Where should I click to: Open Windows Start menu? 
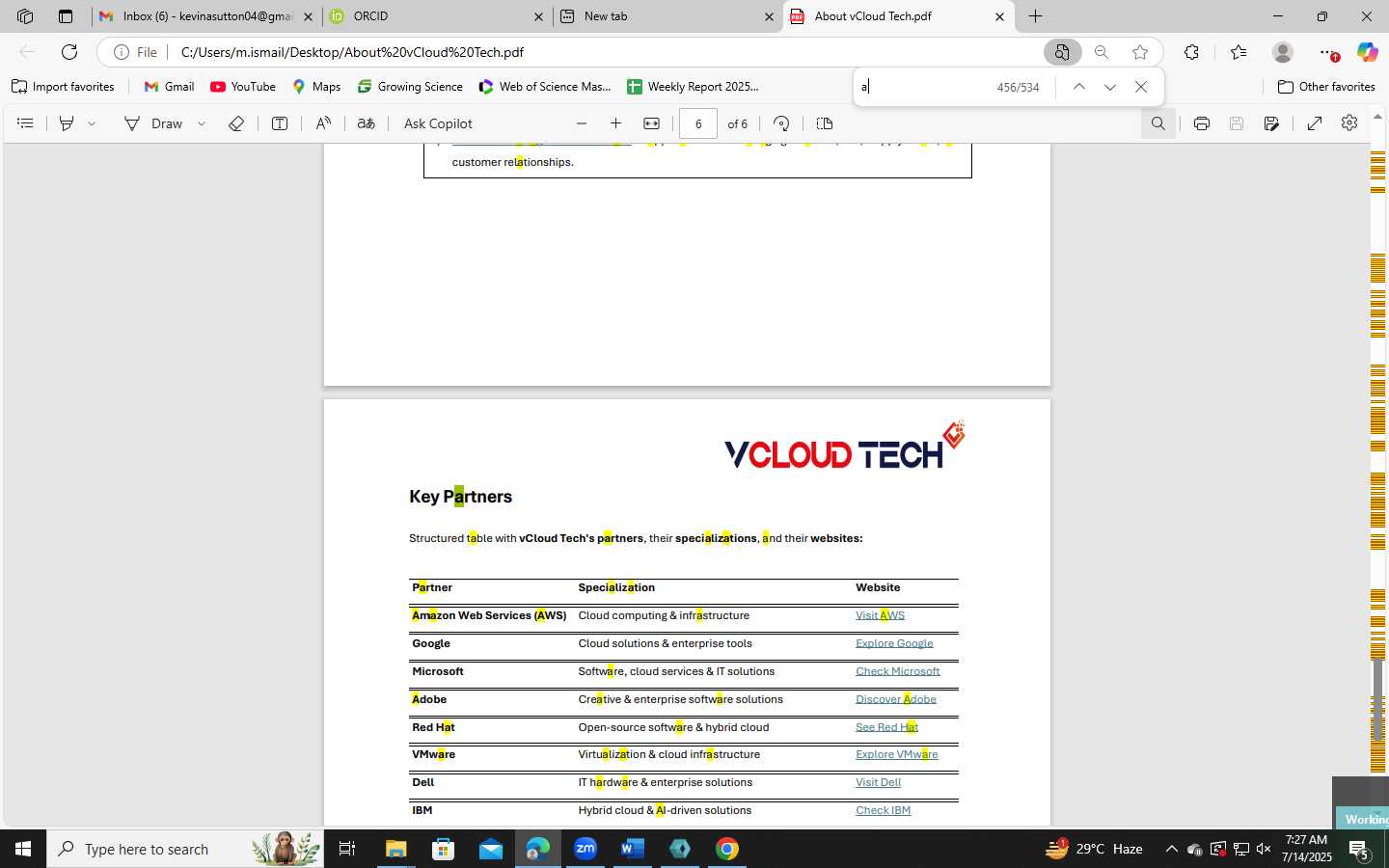[x=23, y=849]
